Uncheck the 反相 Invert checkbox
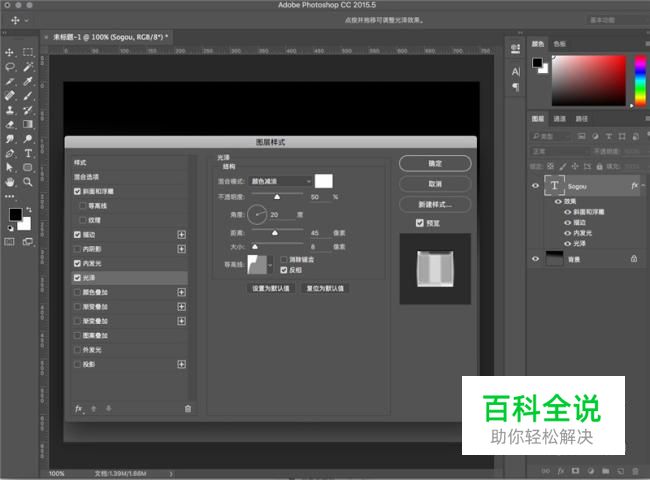The image size is (650, 480). [x=284, y=270]
